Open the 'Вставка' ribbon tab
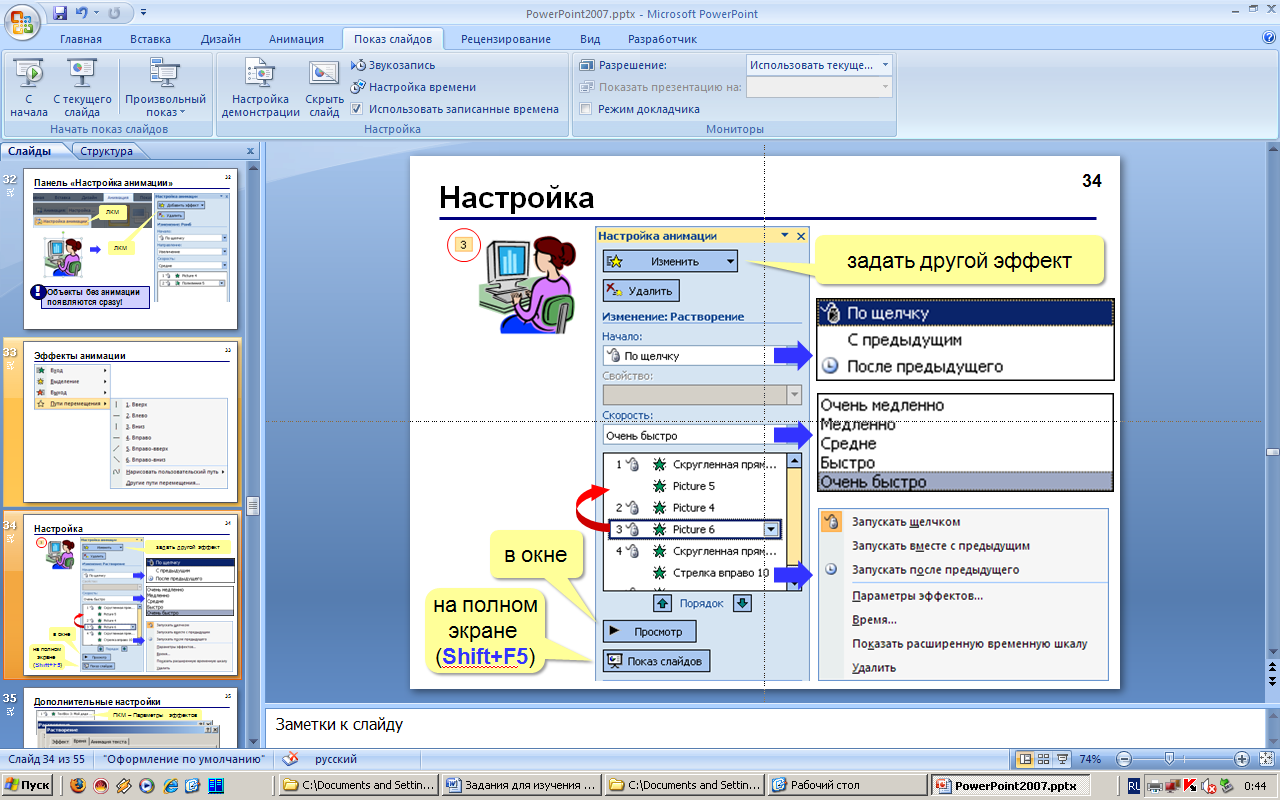Viewport: 1280px width, 800px height. coord(151,39)
